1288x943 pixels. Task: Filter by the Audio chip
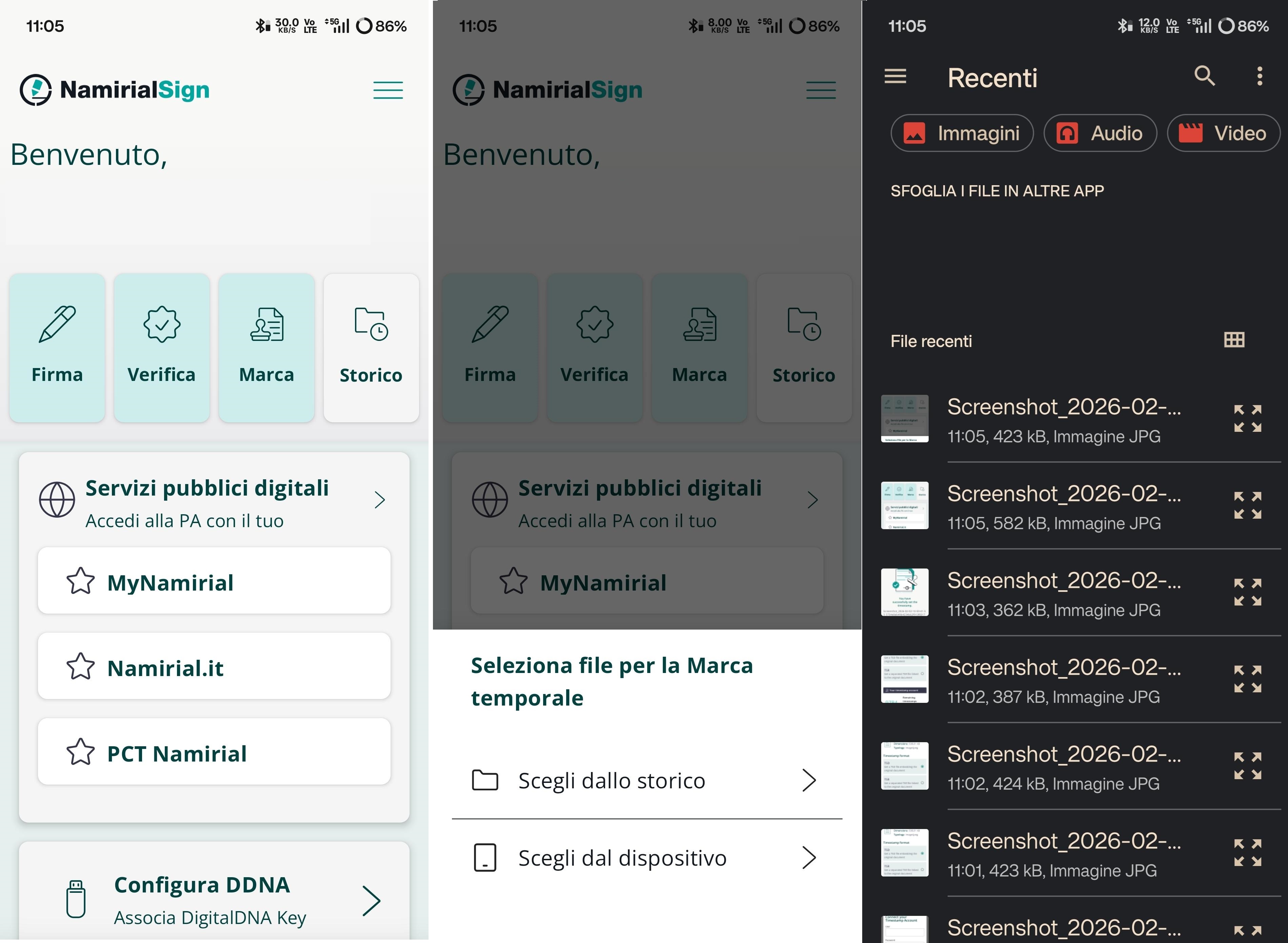click(1100, 133)
